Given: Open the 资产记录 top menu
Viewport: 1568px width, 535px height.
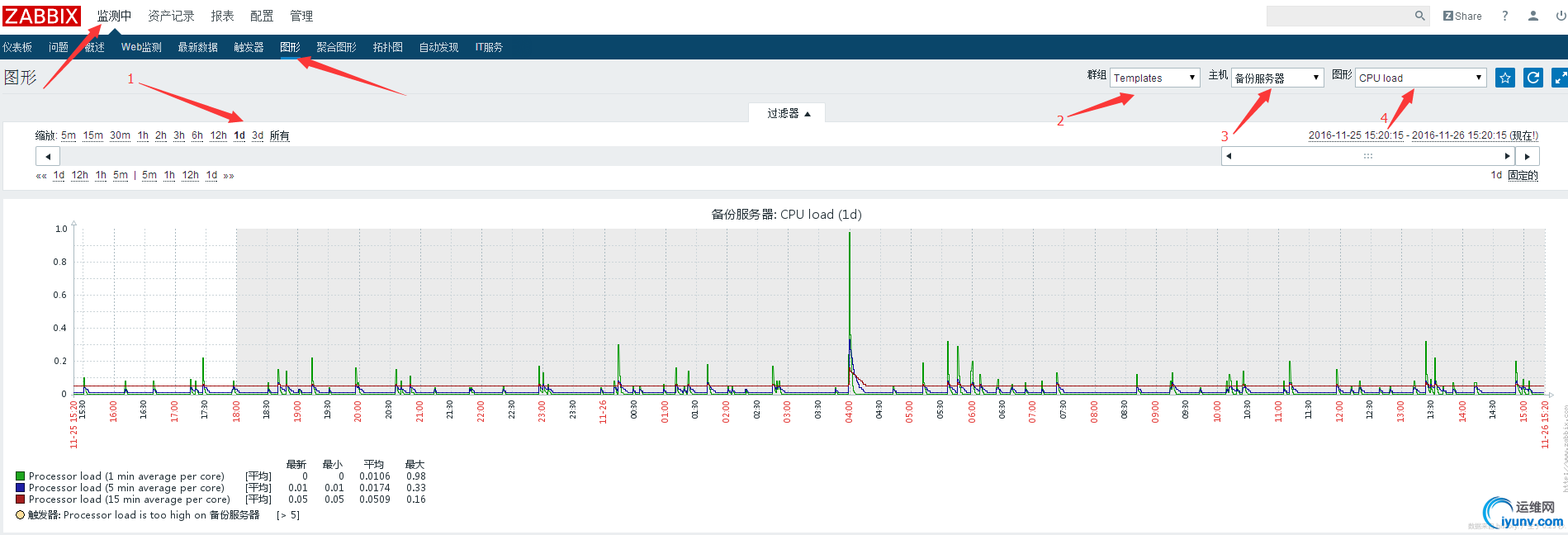Looking at the screenshot, I should point(171,16).
